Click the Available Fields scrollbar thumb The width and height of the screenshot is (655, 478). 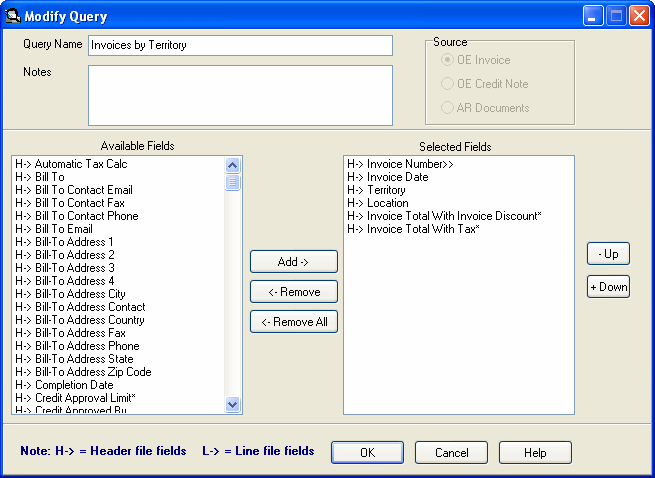pyautogui.click(x=232, y=183)
